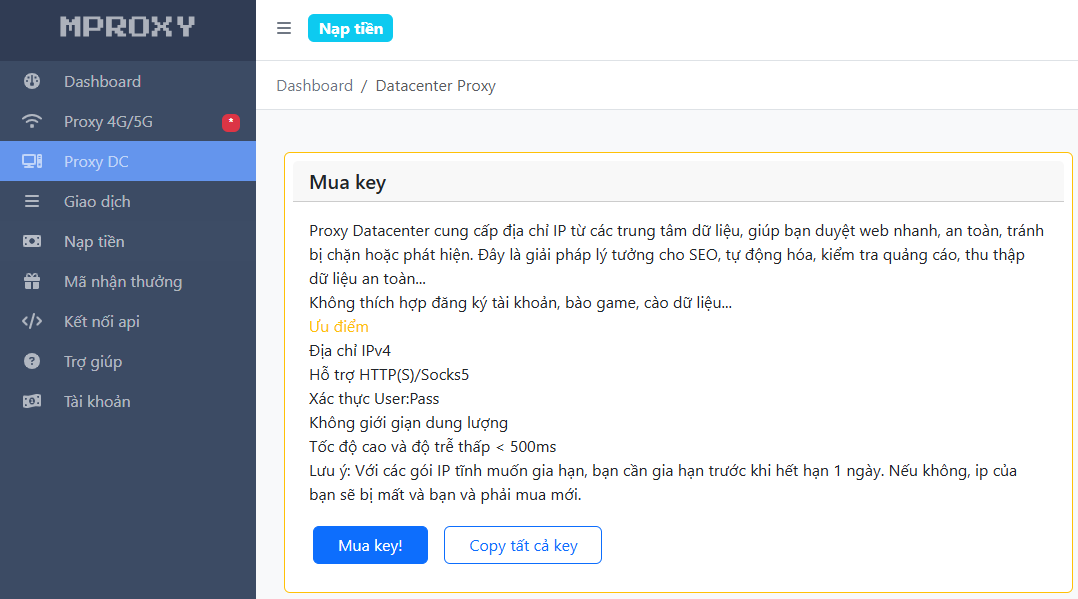Click the red badge beside Proxy 4G/5G
Screen dimensions: 1078x599
(x=231, y=122)
